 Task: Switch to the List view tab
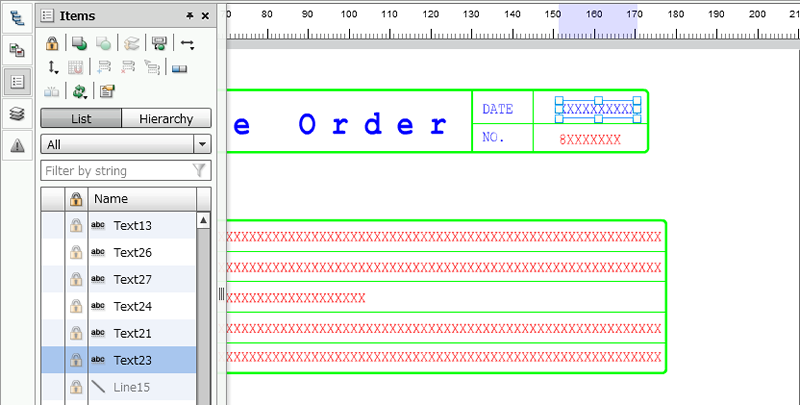(81, 118)
